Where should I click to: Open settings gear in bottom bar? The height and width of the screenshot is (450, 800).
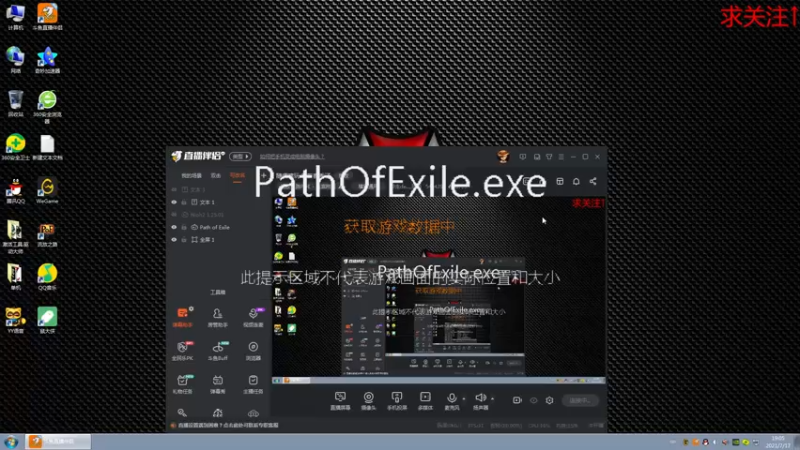[x=549, y=401]
